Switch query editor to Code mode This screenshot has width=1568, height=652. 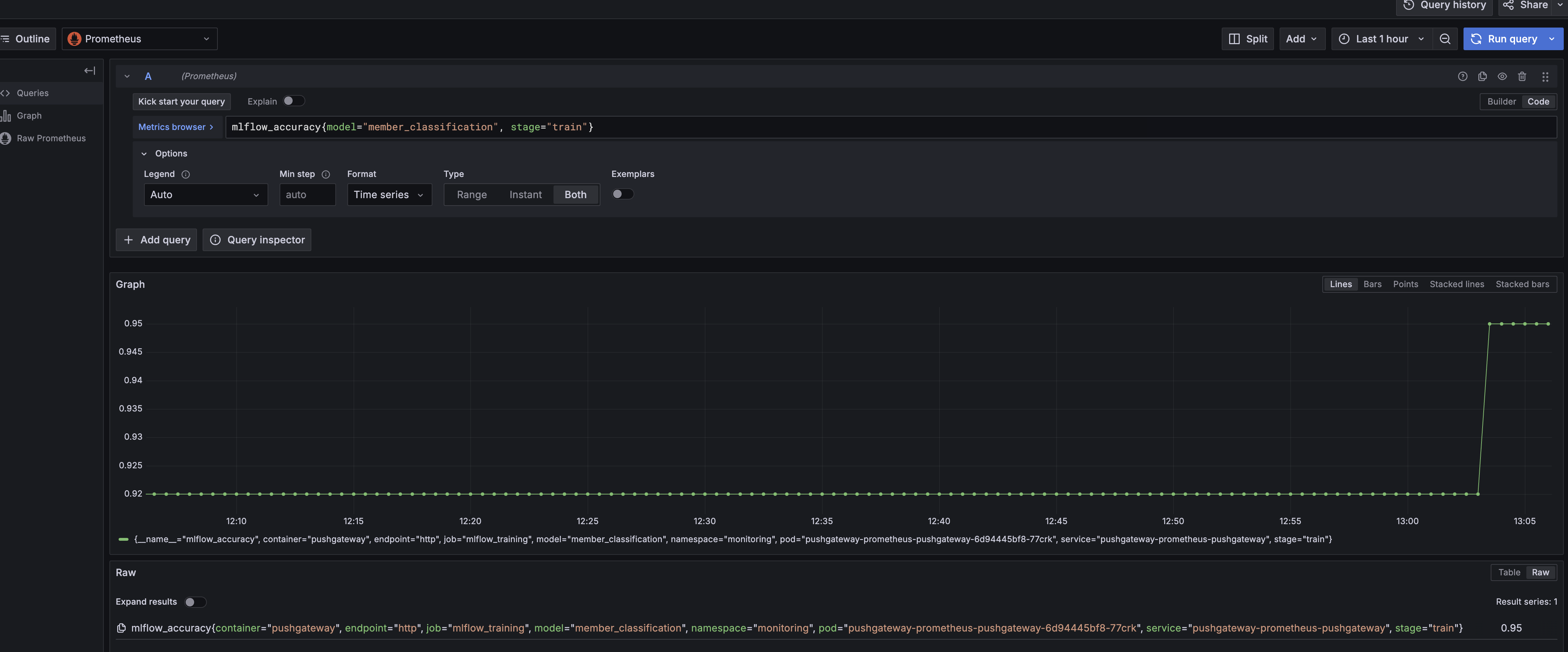1538,102
